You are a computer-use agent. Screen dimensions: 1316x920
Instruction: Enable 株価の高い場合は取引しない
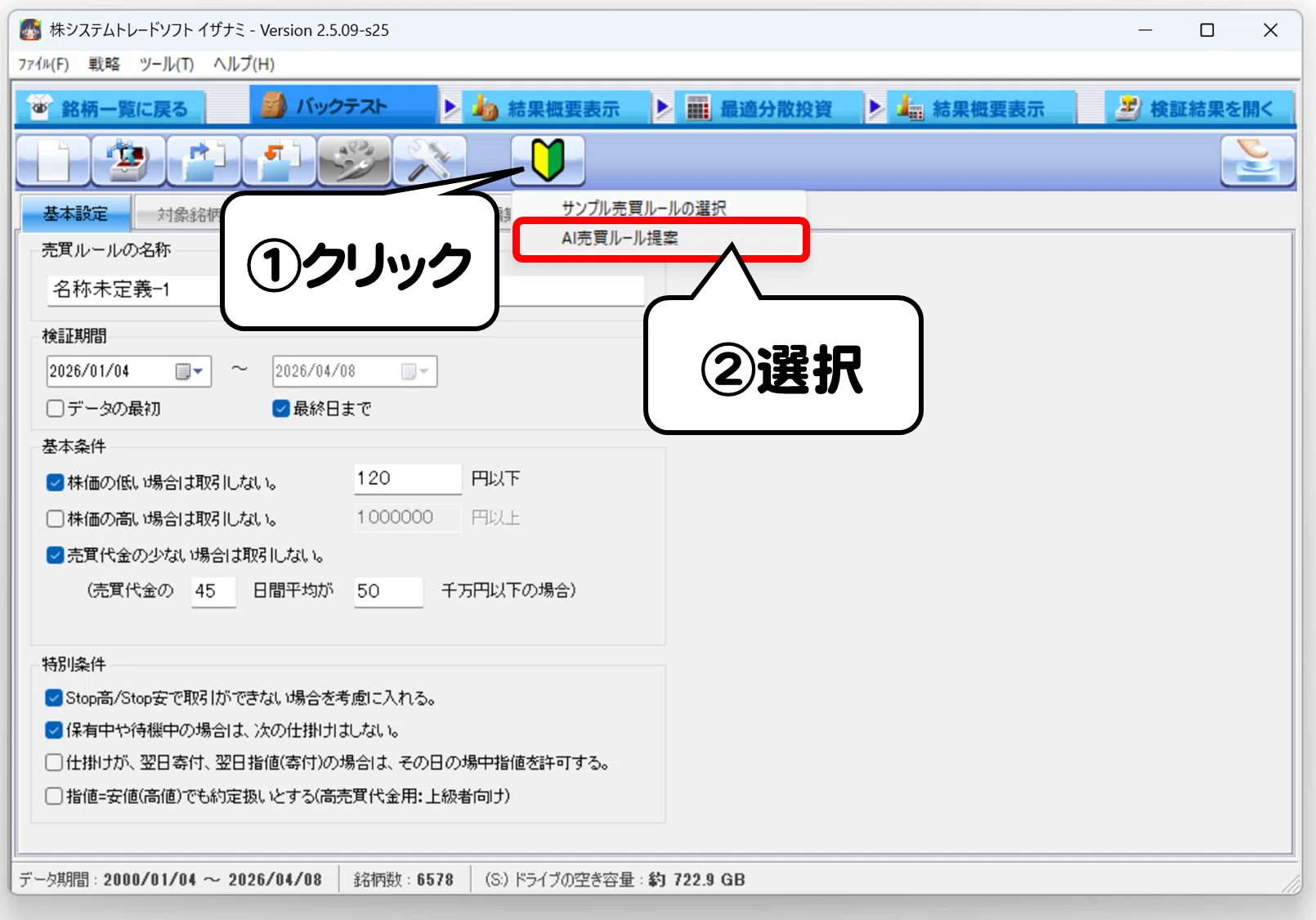pyautogui.click(x=55, y=518)
